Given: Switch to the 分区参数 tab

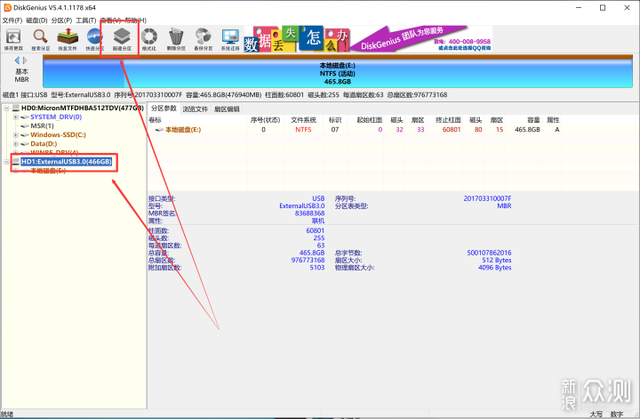Looking at the screenshot, I should [164, 109].
